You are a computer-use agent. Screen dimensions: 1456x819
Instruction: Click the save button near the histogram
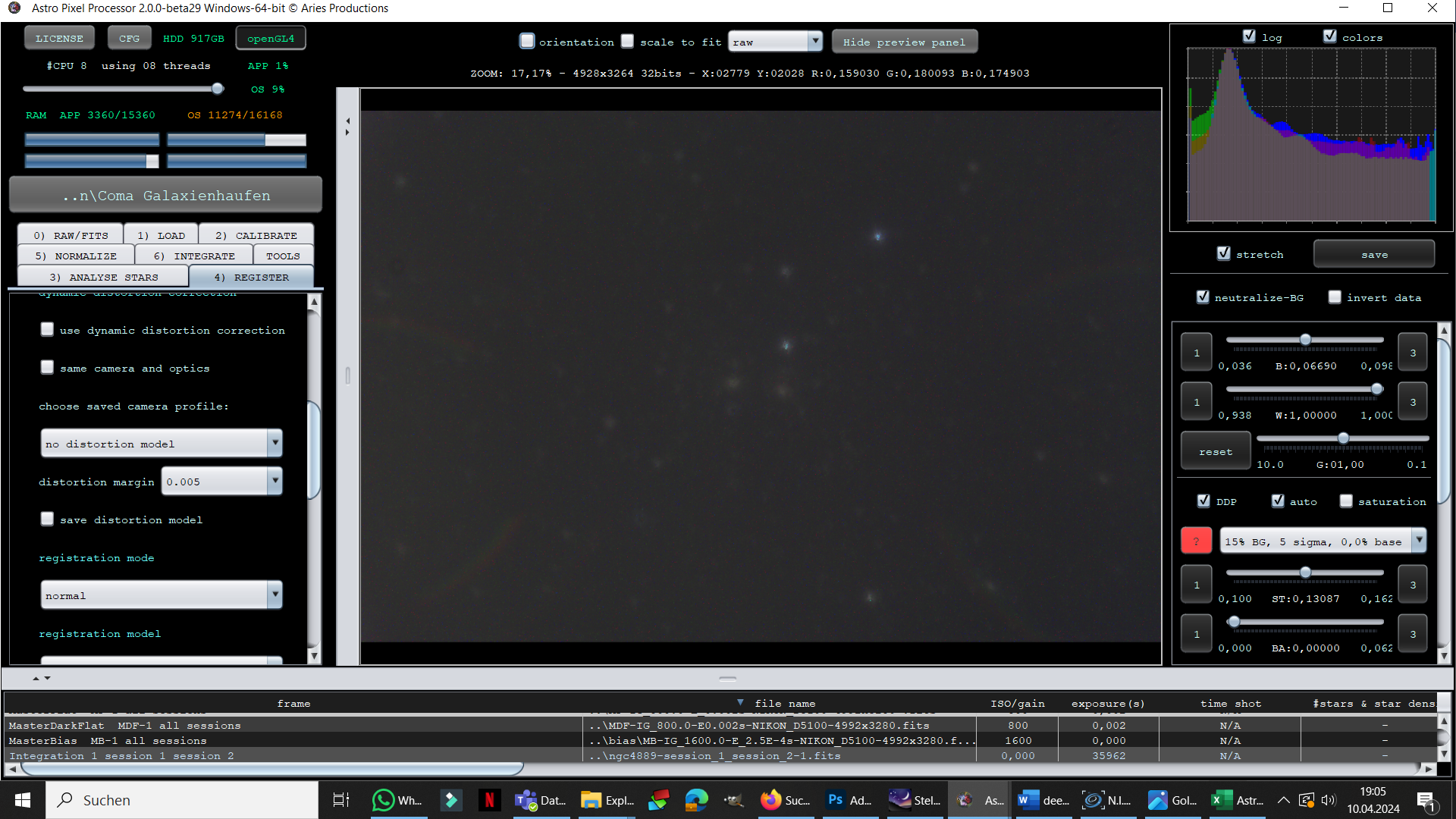[1374, 255]
